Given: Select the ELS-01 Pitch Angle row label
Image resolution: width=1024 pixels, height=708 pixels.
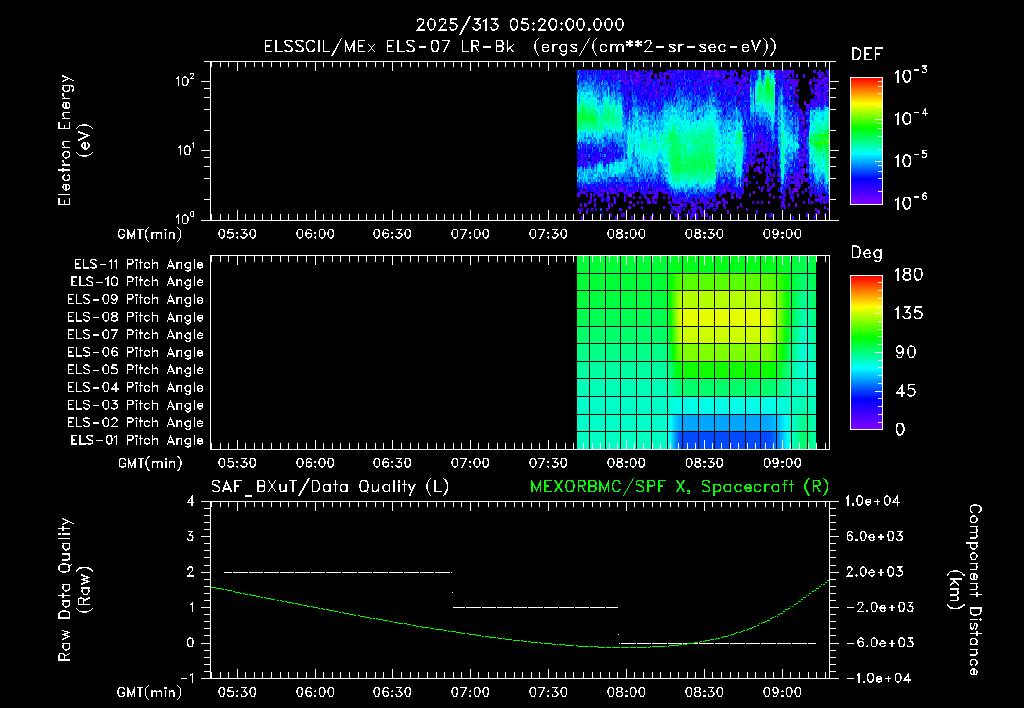Looking at the screenshot, I should coord(137,441).
